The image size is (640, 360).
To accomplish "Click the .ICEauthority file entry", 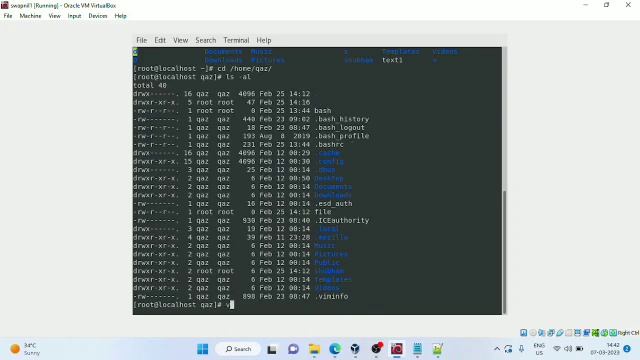I will pos(342,220).
